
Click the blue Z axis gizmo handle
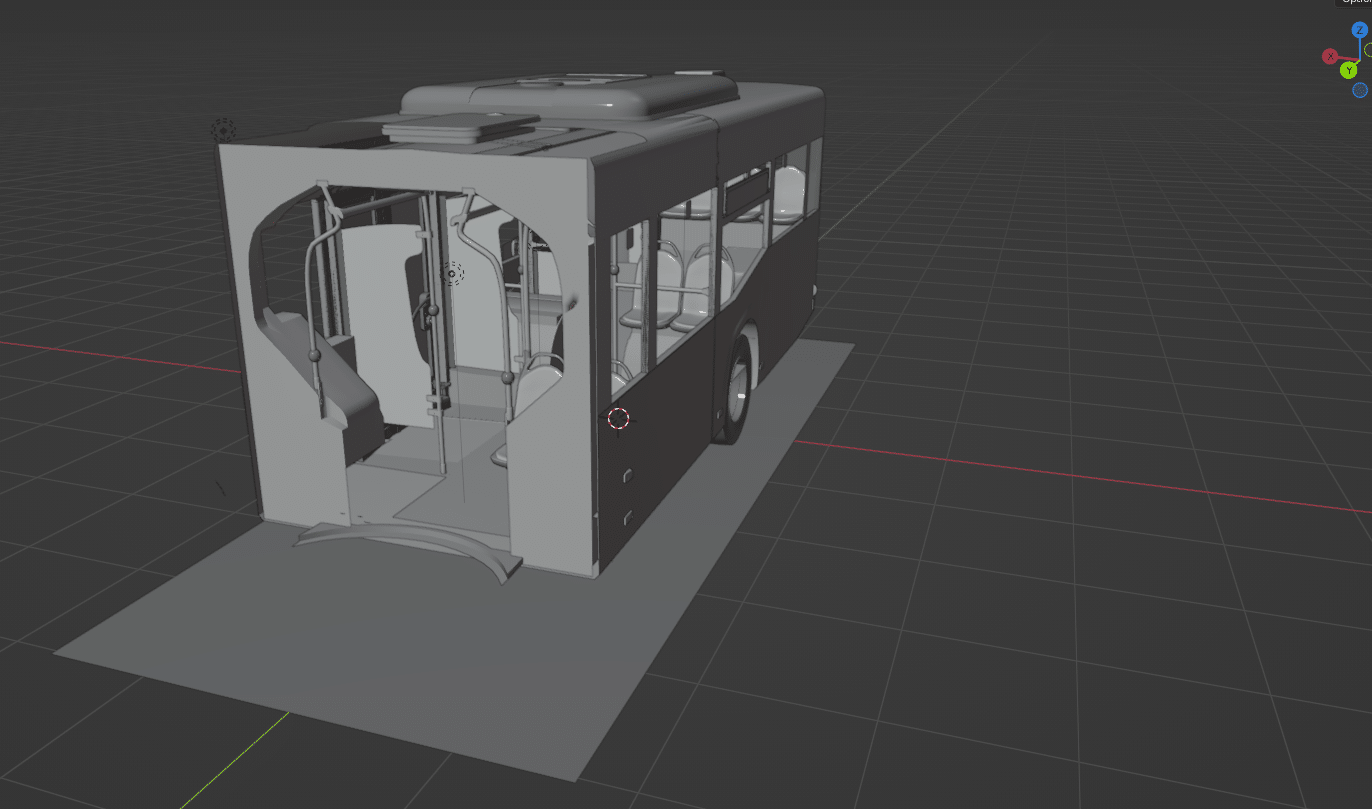click(1359, 31)
